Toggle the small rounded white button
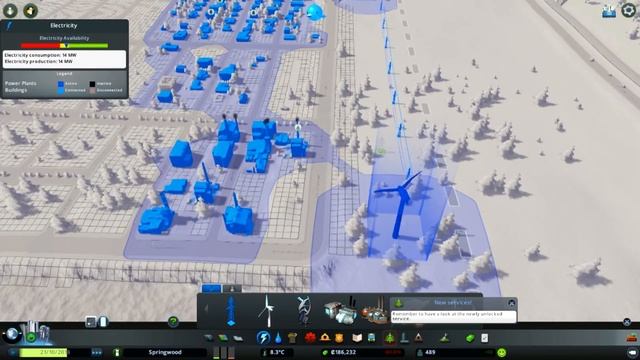640x360 pixels. pos(103,322)
